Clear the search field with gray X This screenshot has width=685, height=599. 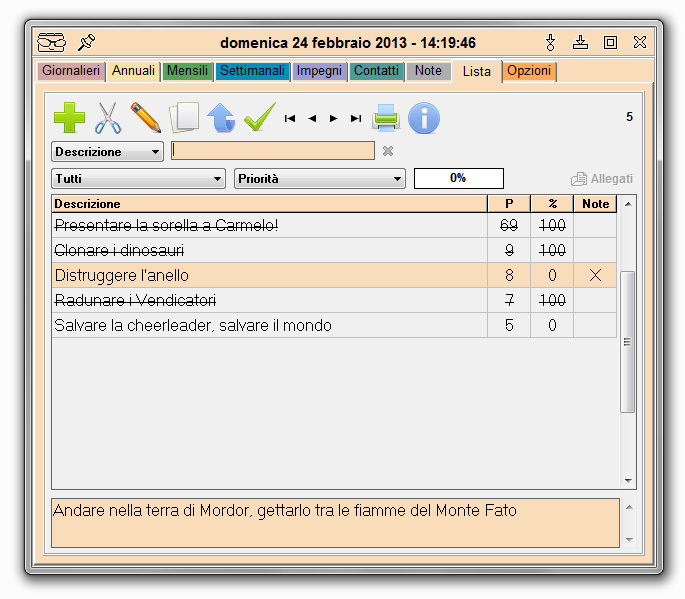coord(388,151)
